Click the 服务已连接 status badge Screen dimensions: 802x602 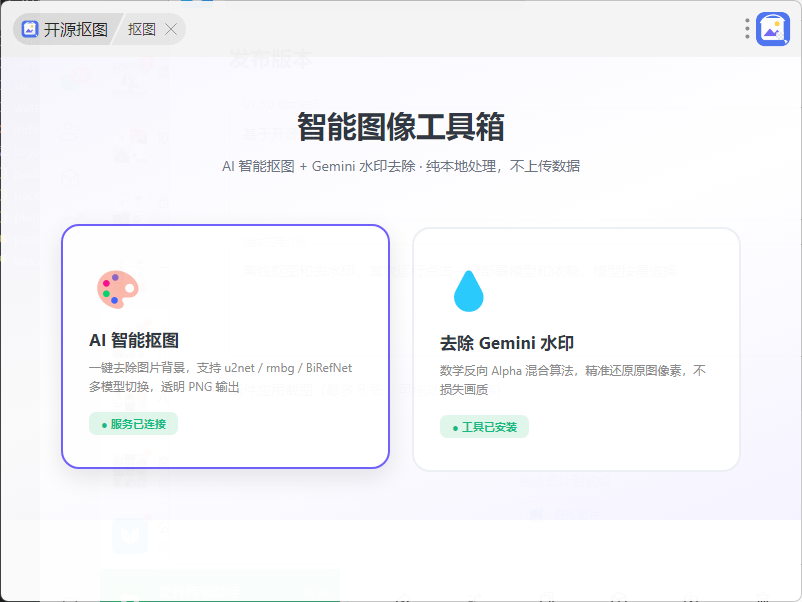pos(133,424)
